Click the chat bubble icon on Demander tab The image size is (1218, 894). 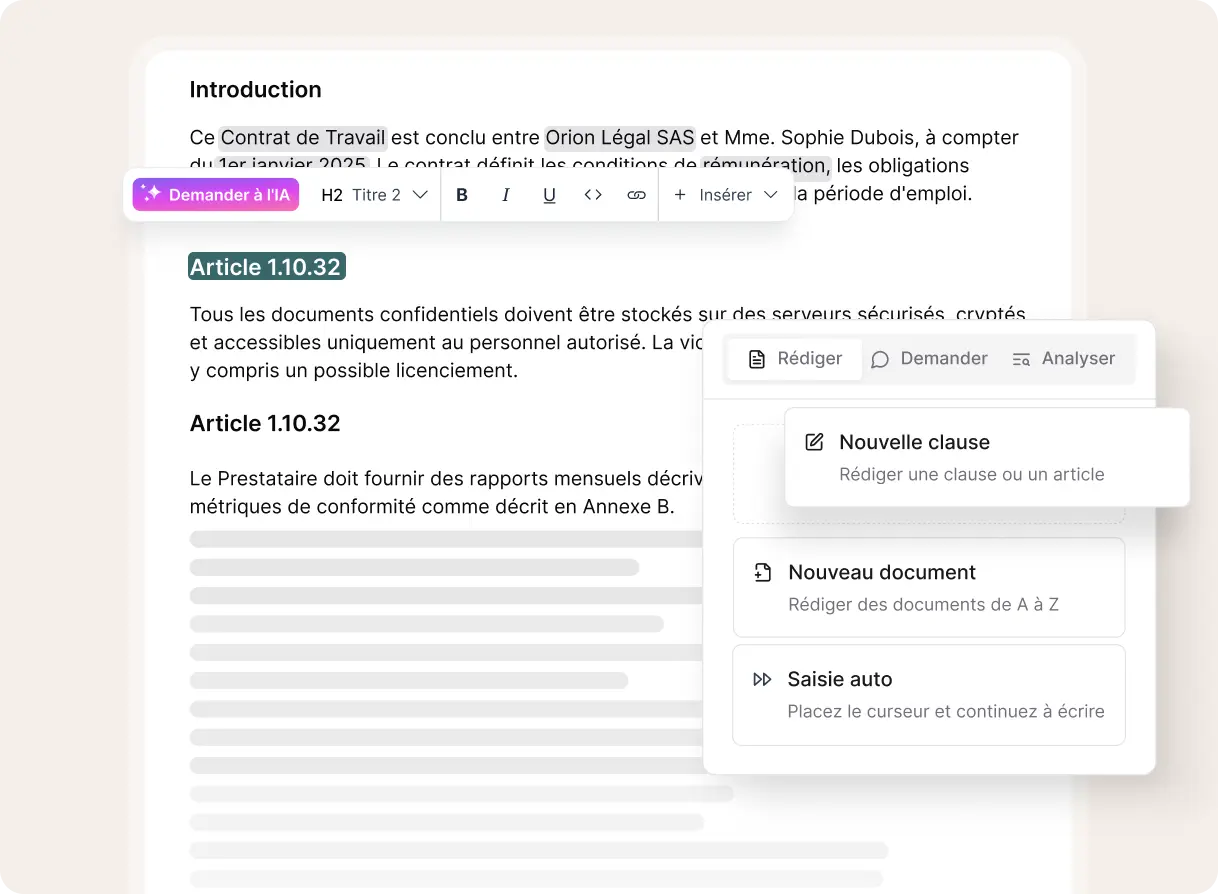pos(880,359)
